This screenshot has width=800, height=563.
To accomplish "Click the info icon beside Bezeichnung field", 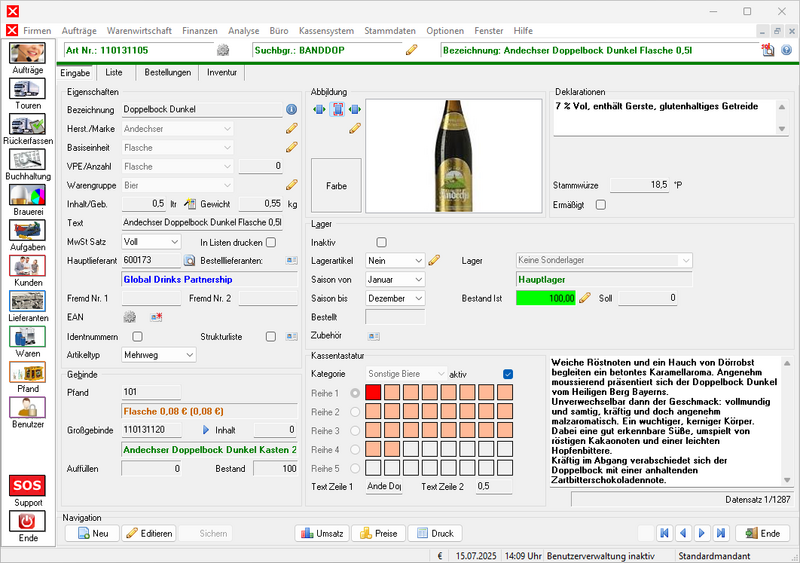I will (x=292, y=109).
